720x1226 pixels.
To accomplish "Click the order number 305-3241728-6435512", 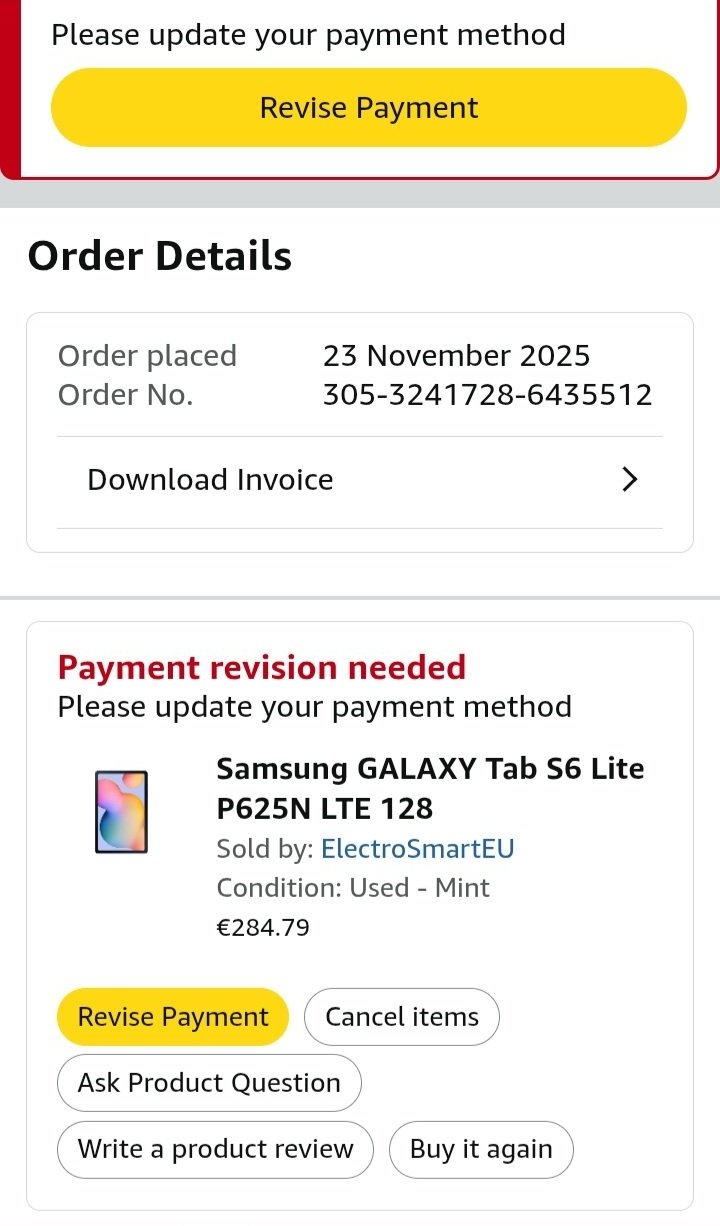I will [487, 395].
